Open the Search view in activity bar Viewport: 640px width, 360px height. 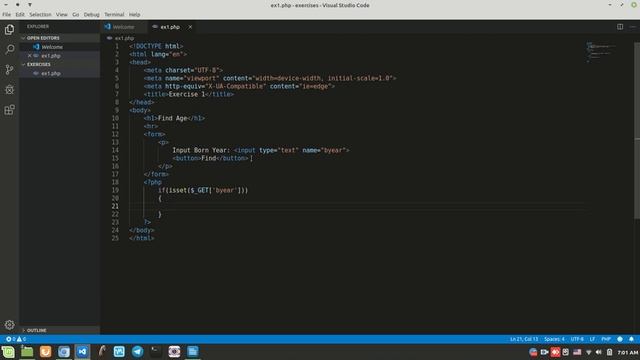point(9,49)
